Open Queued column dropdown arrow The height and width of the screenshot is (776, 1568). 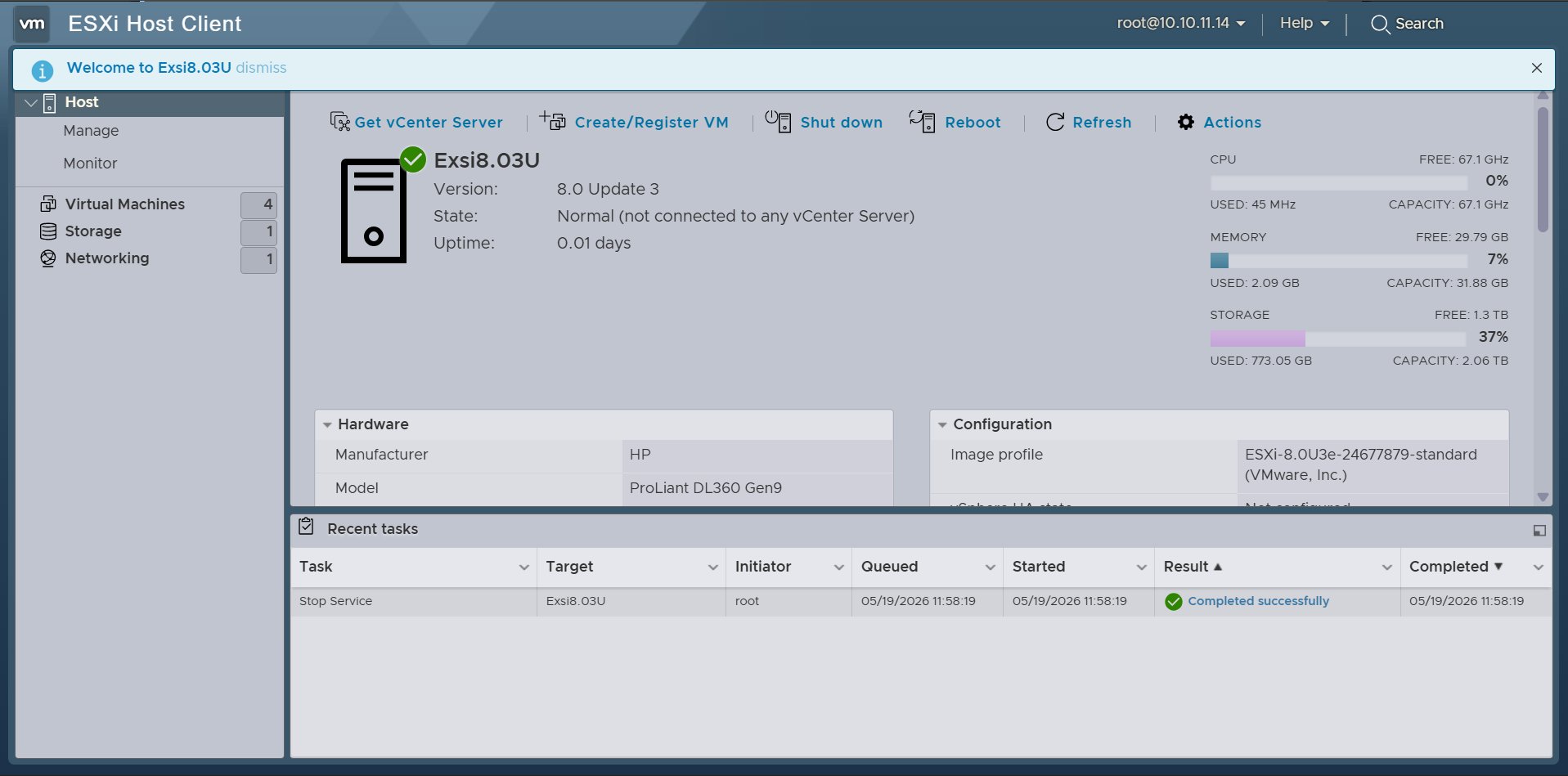click(991, 567)
